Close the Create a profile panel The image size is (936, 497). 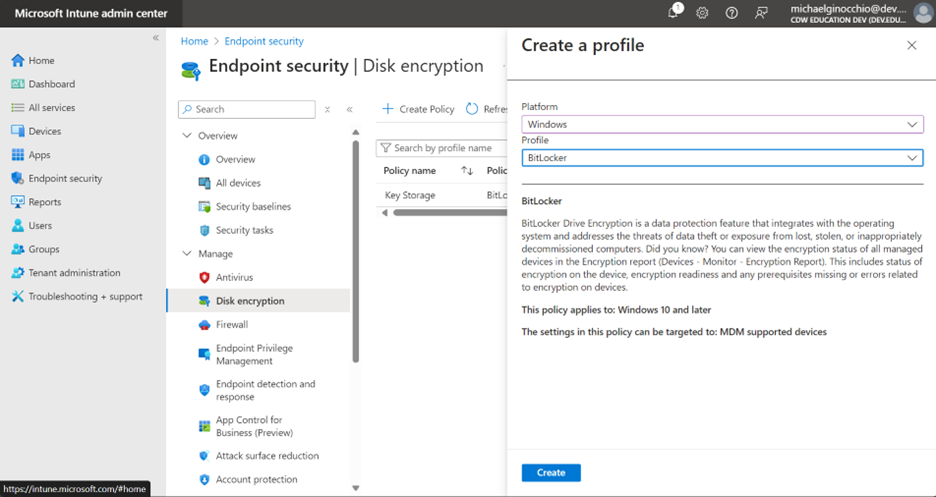point(911,46)
